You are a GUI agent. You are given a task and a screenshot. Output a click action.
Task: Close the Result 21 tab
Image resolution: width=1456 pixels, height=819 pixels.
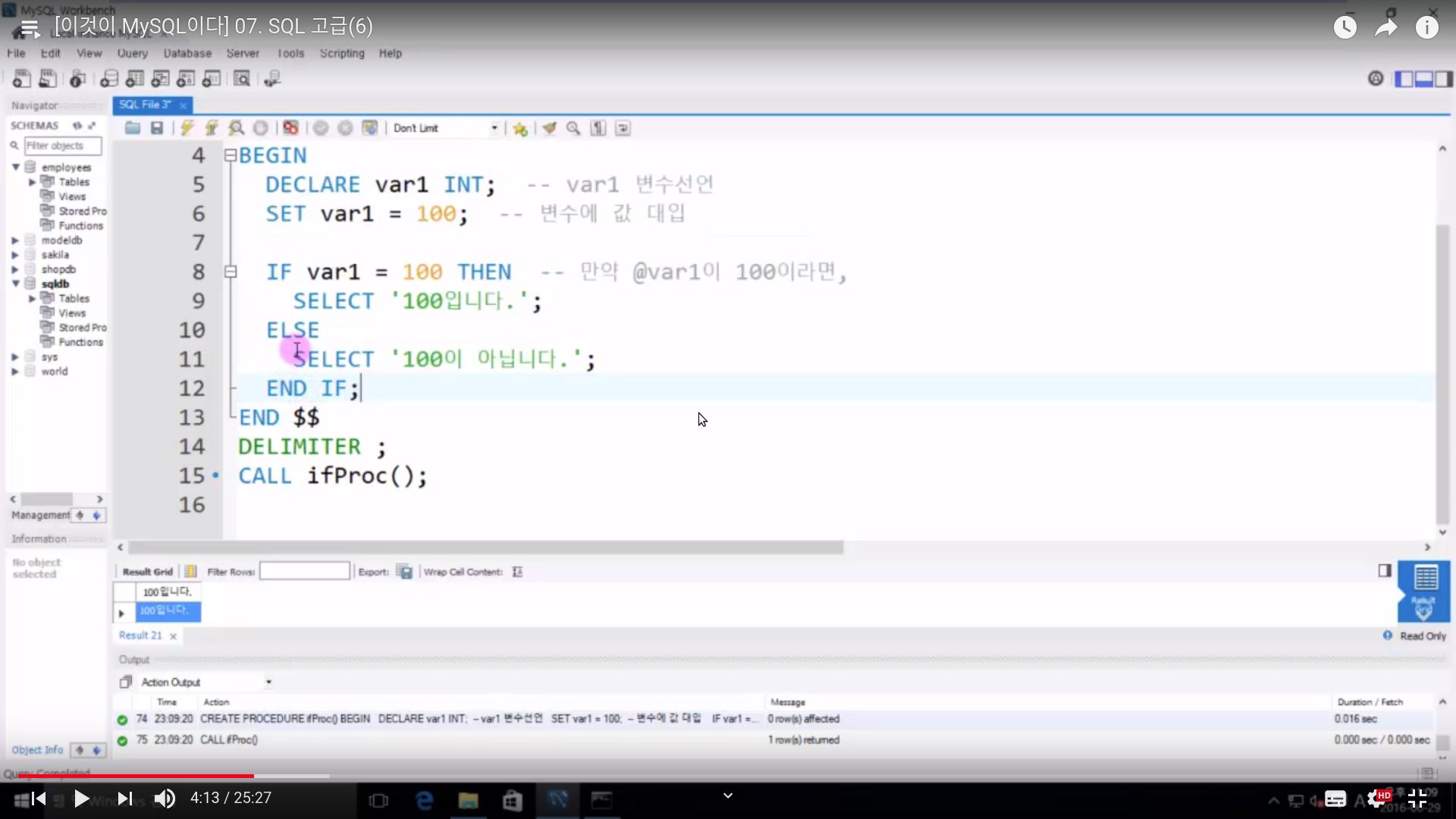pos(174,636)
